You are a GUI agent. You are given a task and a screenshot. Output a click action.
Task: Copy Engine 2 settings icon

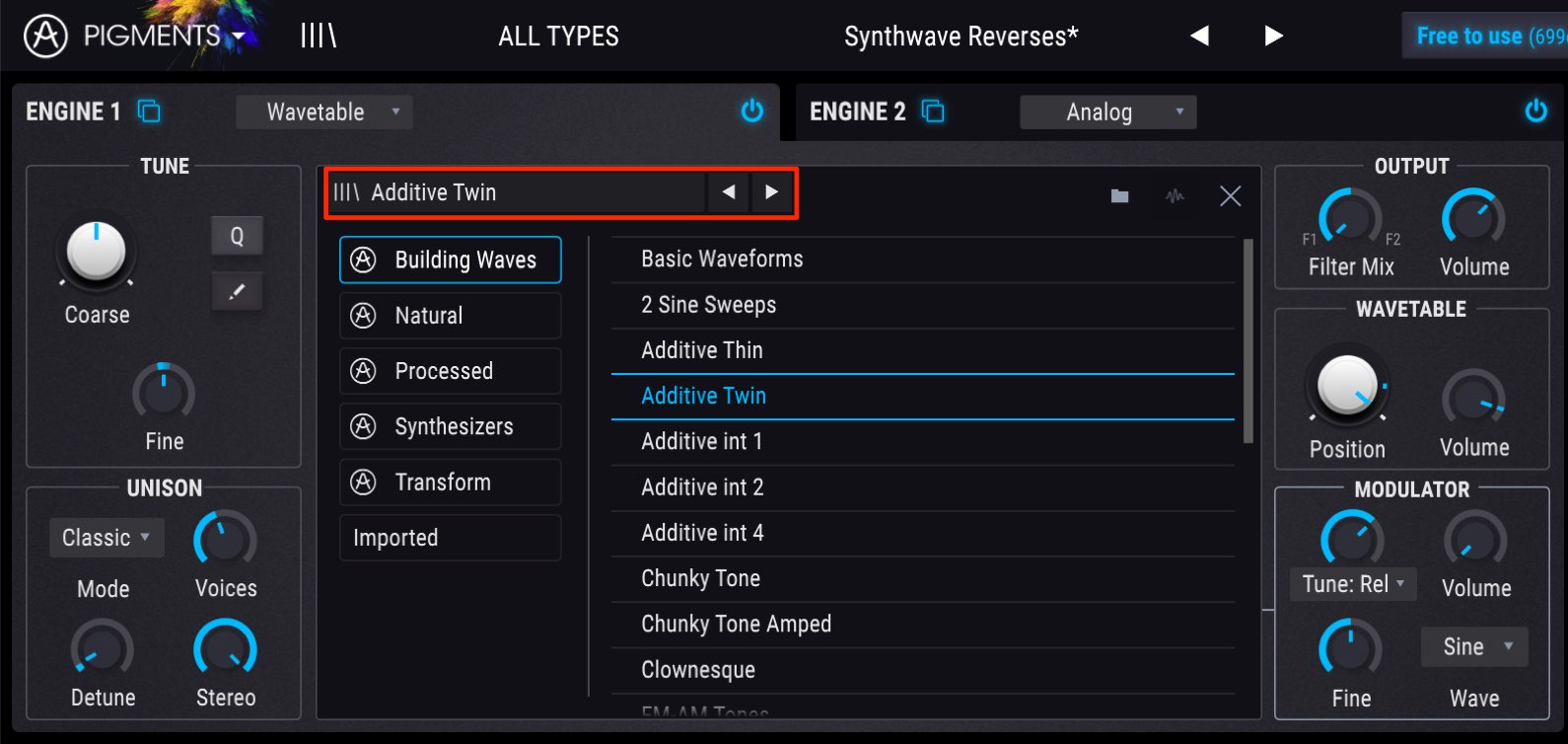tap(933, 112)
